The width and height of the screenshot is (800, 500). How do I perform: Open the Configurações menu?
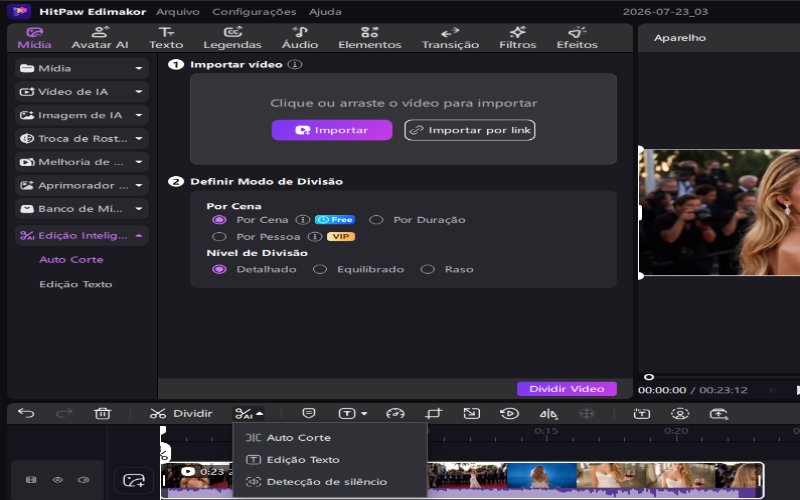[x=254, y=11]
